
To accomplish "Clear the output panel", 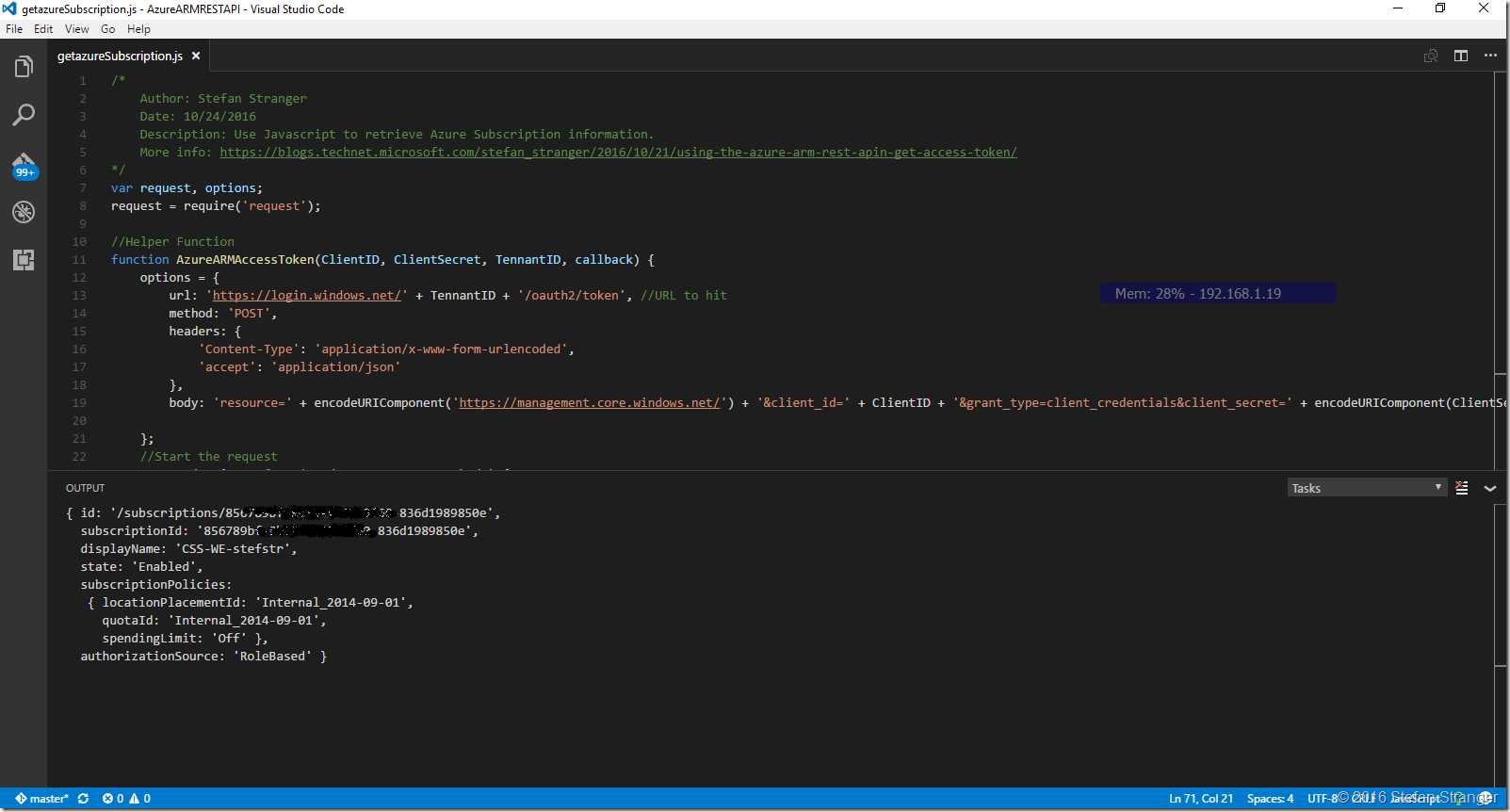I will pyautogui.click(x=1462, y=488).
